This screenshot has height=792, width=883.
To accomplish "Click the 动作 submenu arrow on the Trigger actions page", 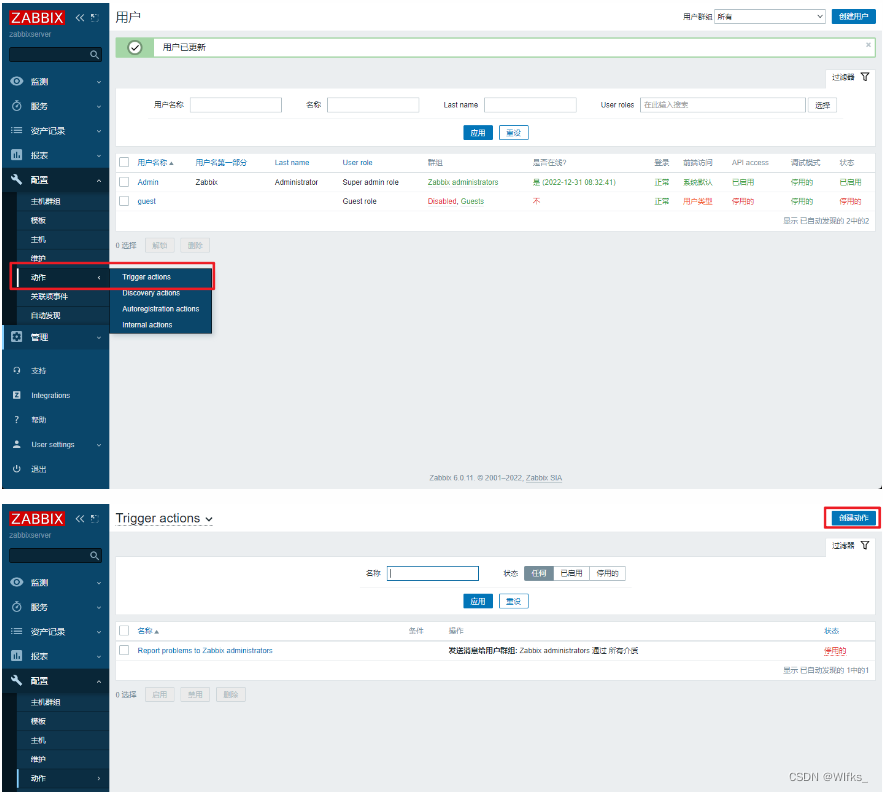I will pos(99,778).
